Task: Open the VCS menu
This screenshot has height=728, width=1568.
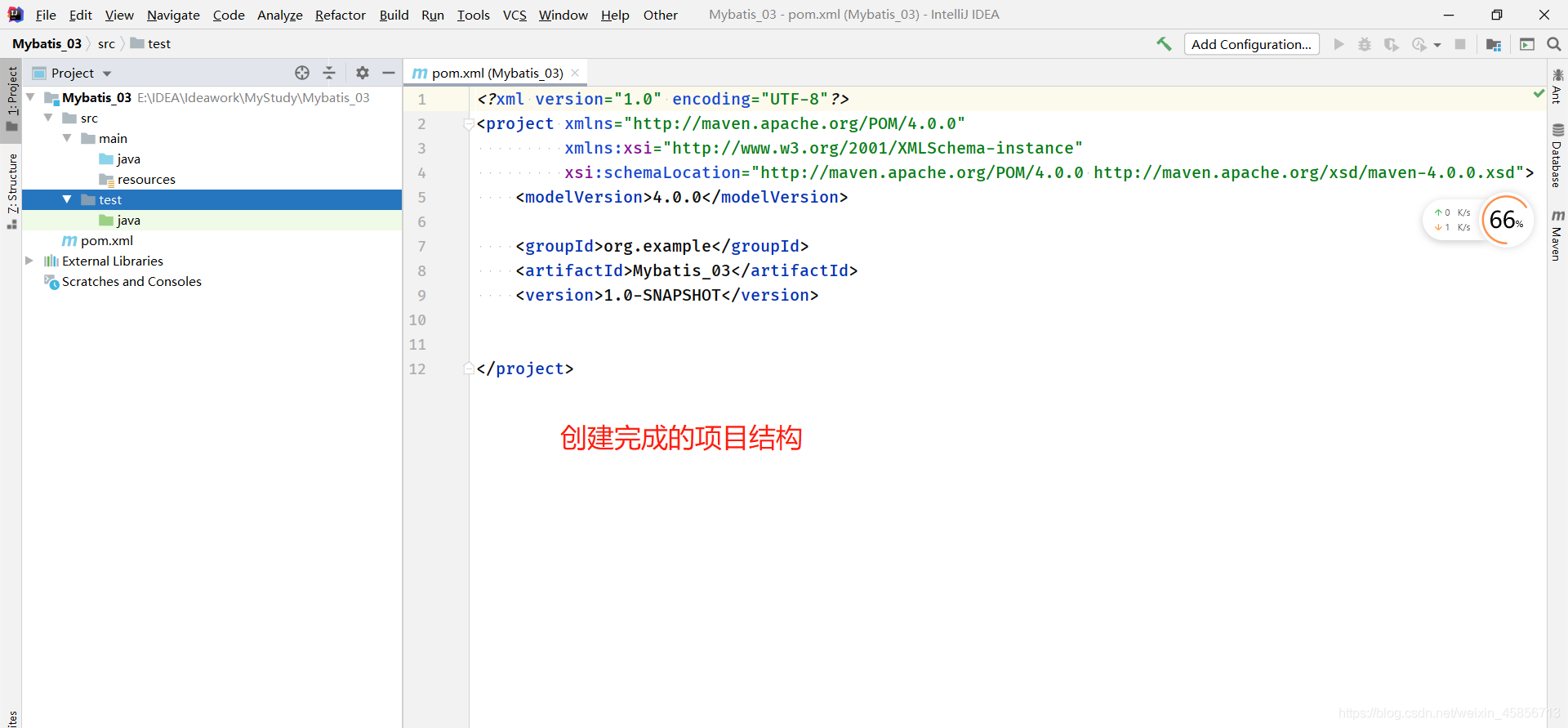Action: [x=514, y=15]
